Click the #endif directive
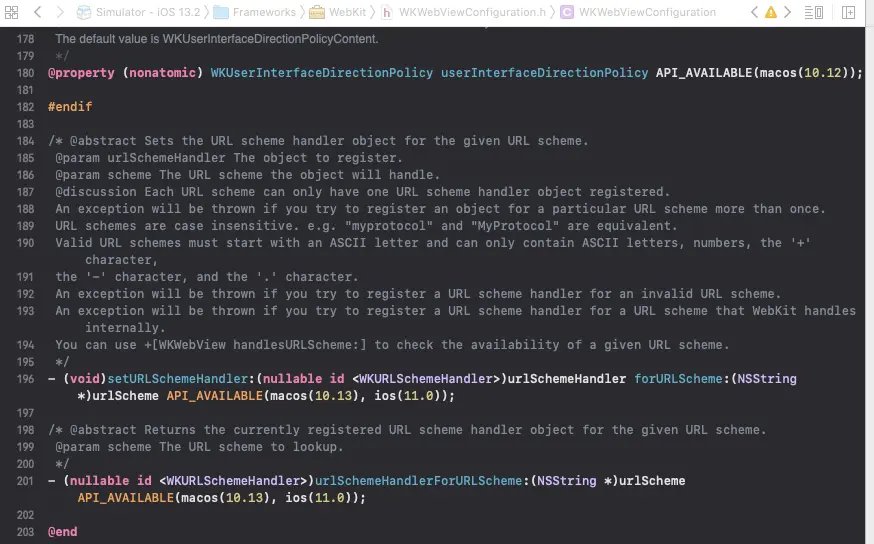Screen dimensions: 874x544 click(70, 107)
